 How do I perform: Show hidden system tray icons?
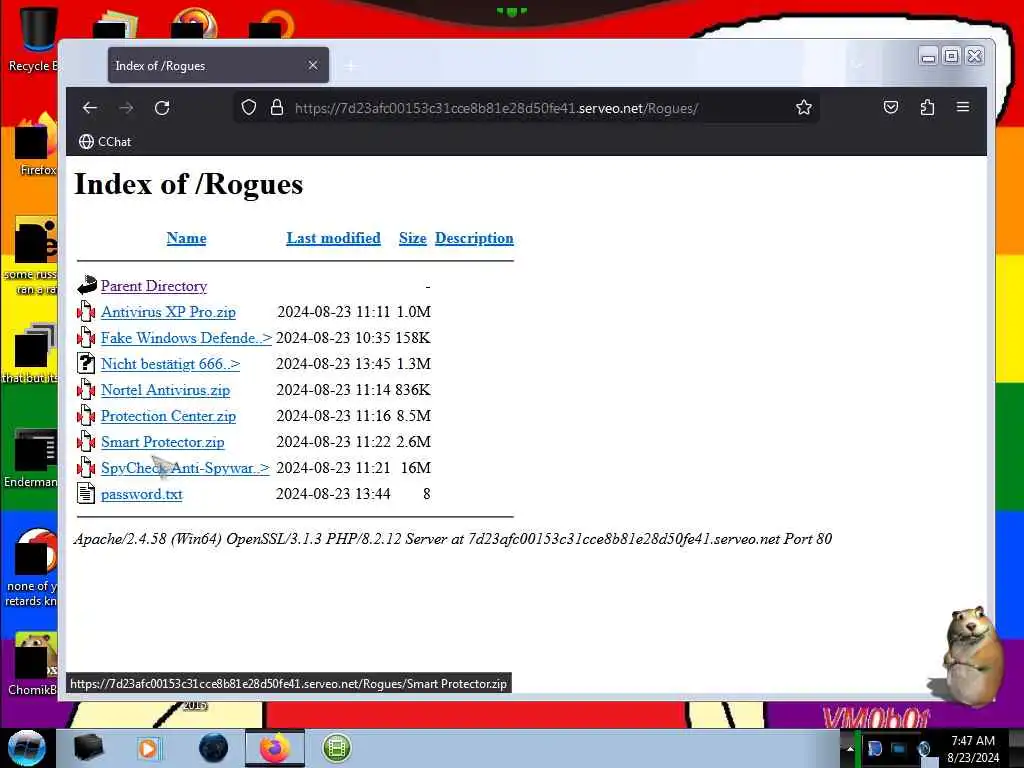[850, 749]
